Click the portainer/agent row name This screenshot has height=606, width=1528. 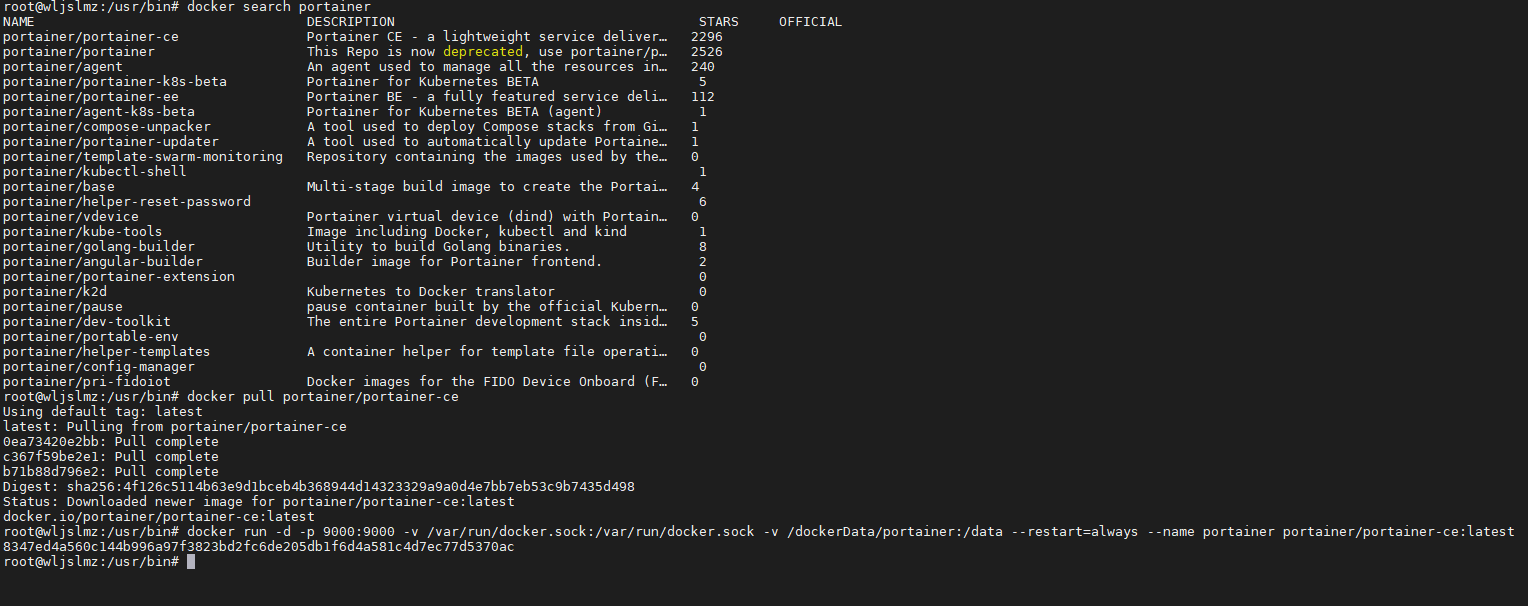(63, 66)
